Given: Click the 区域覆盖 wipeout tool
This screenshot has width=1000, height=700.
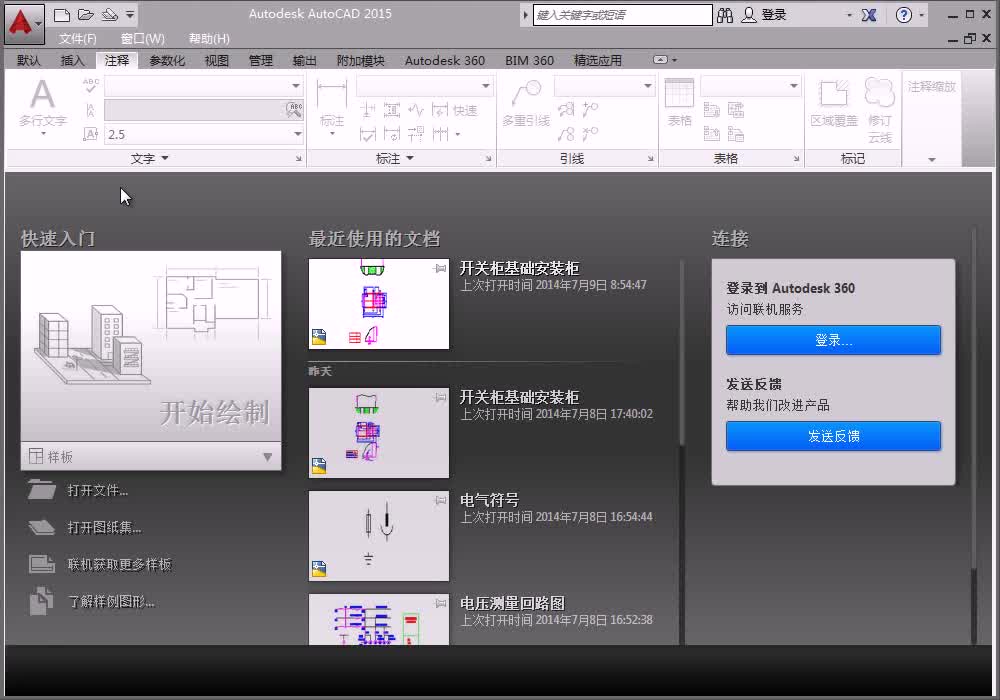Looking at the screenshot, I should [x=834, y=102].
